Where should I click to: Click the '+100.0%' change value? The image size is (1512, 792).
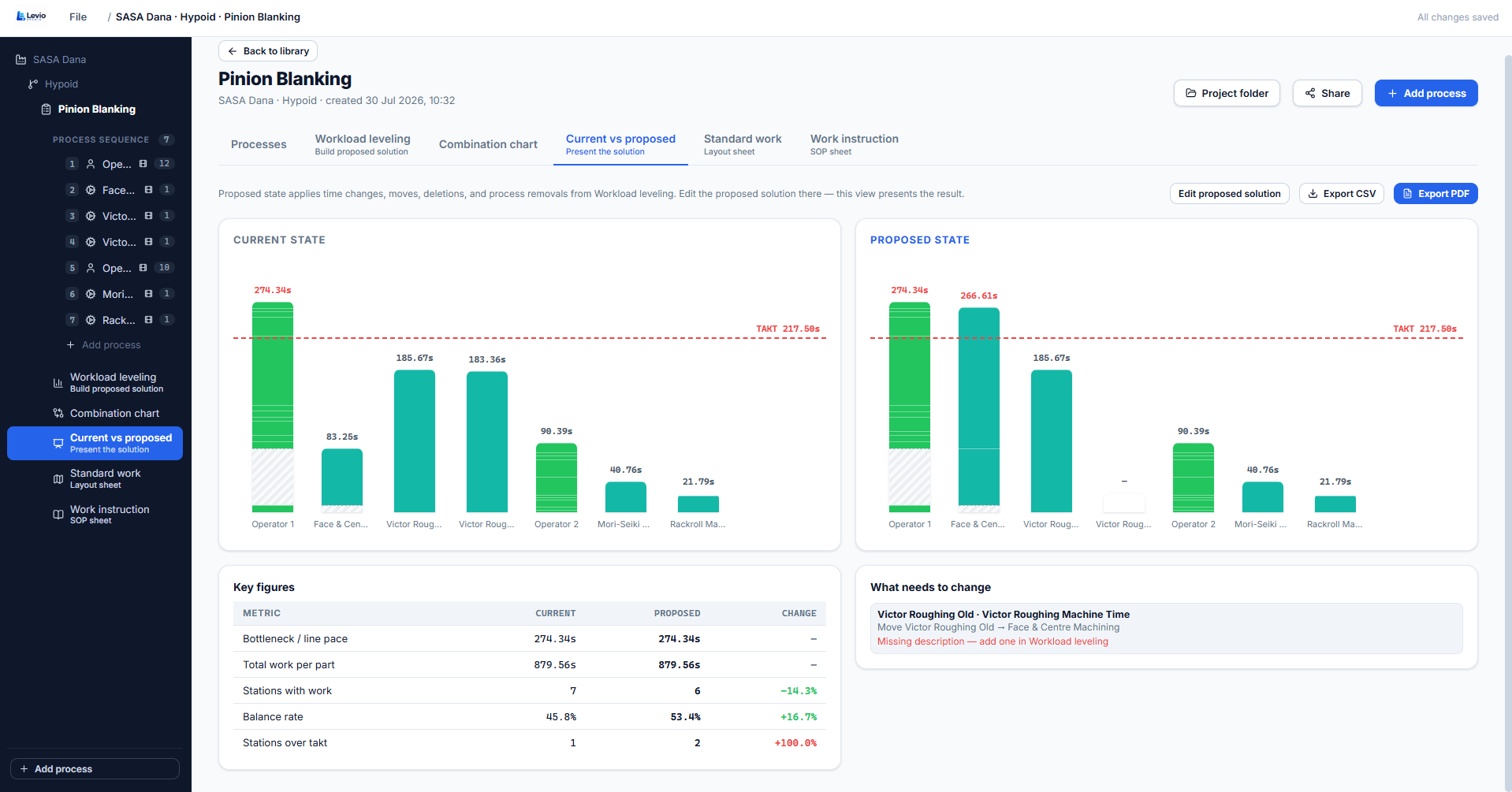click(795, 743)
